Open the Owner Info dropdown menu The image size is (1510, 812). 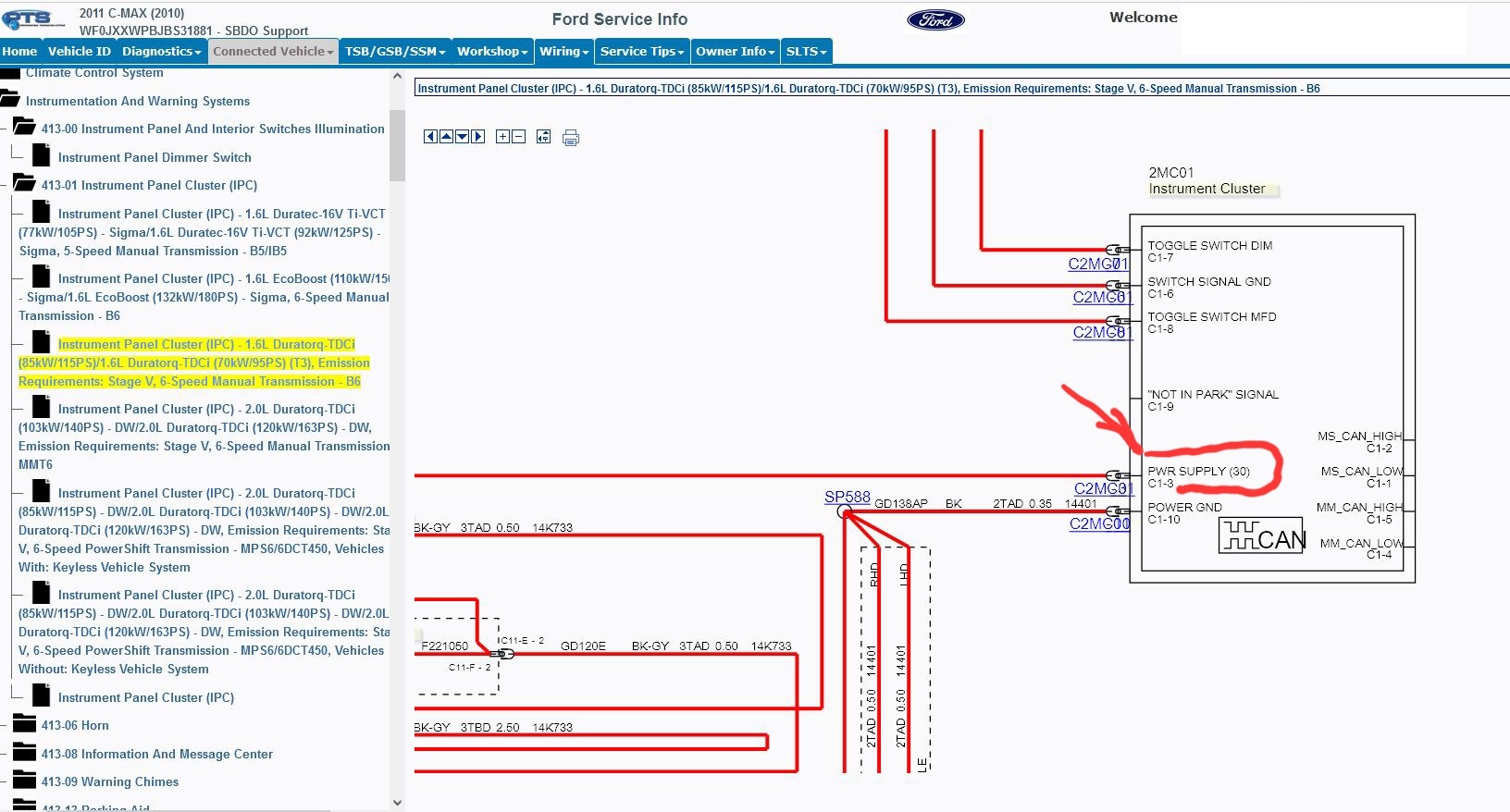click(x=736, y=52)
